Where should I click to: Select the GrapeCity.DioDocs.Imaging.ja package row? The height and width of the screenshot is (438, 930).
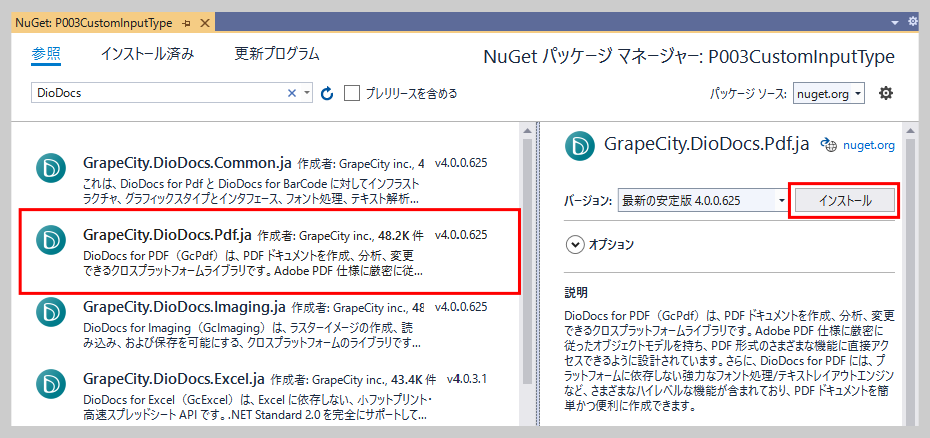pos(272,324)
